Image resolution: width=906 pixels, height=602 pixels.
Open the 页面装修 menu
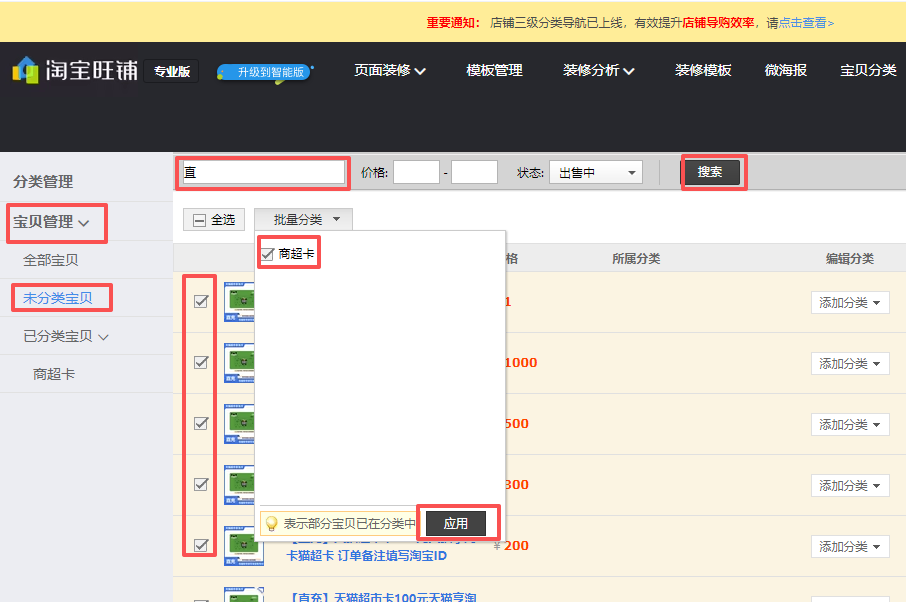pyautogui.click(x=390, y=71)
